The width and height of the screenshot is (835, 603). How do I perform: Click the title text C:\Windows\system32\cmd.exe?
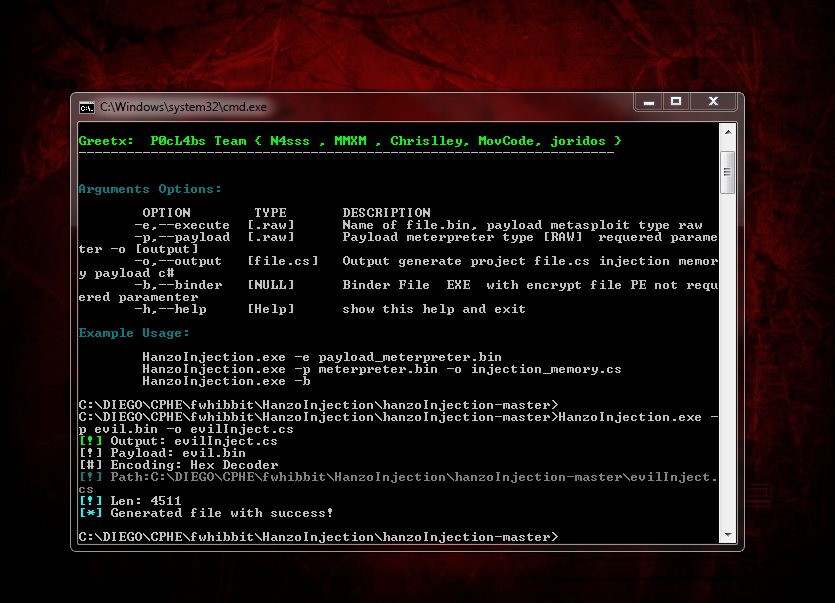[x=184, y=107]
